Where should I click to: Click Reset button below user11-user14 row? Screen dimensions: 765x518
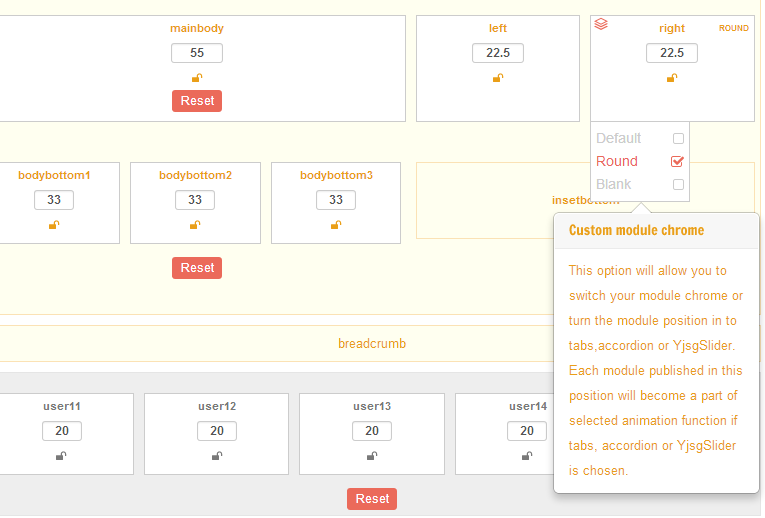[372, 499]
